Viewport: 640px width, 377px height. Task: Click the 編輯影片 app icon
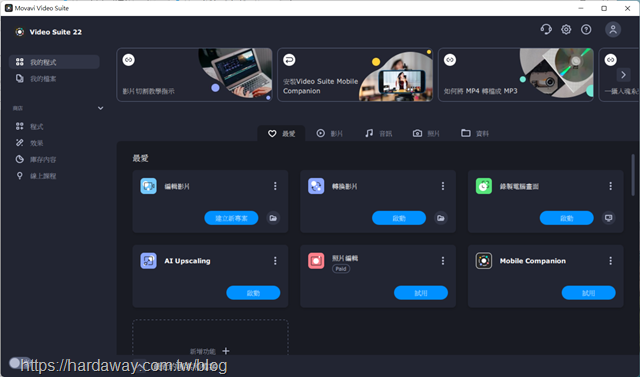pos(149,186)
